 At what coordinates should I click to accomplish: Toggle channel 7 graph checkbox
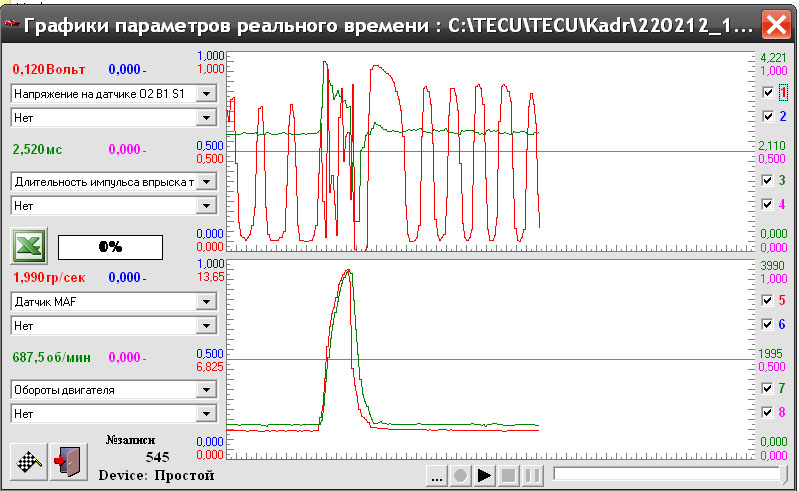point(767,387)
